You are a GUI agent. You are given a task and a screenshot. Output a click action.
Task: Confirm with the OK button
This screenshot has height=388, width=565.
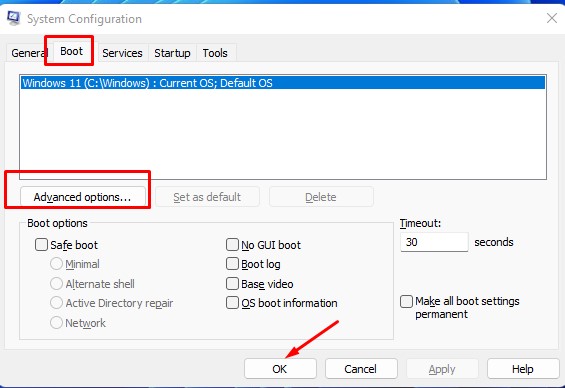(x=280, y=369)
